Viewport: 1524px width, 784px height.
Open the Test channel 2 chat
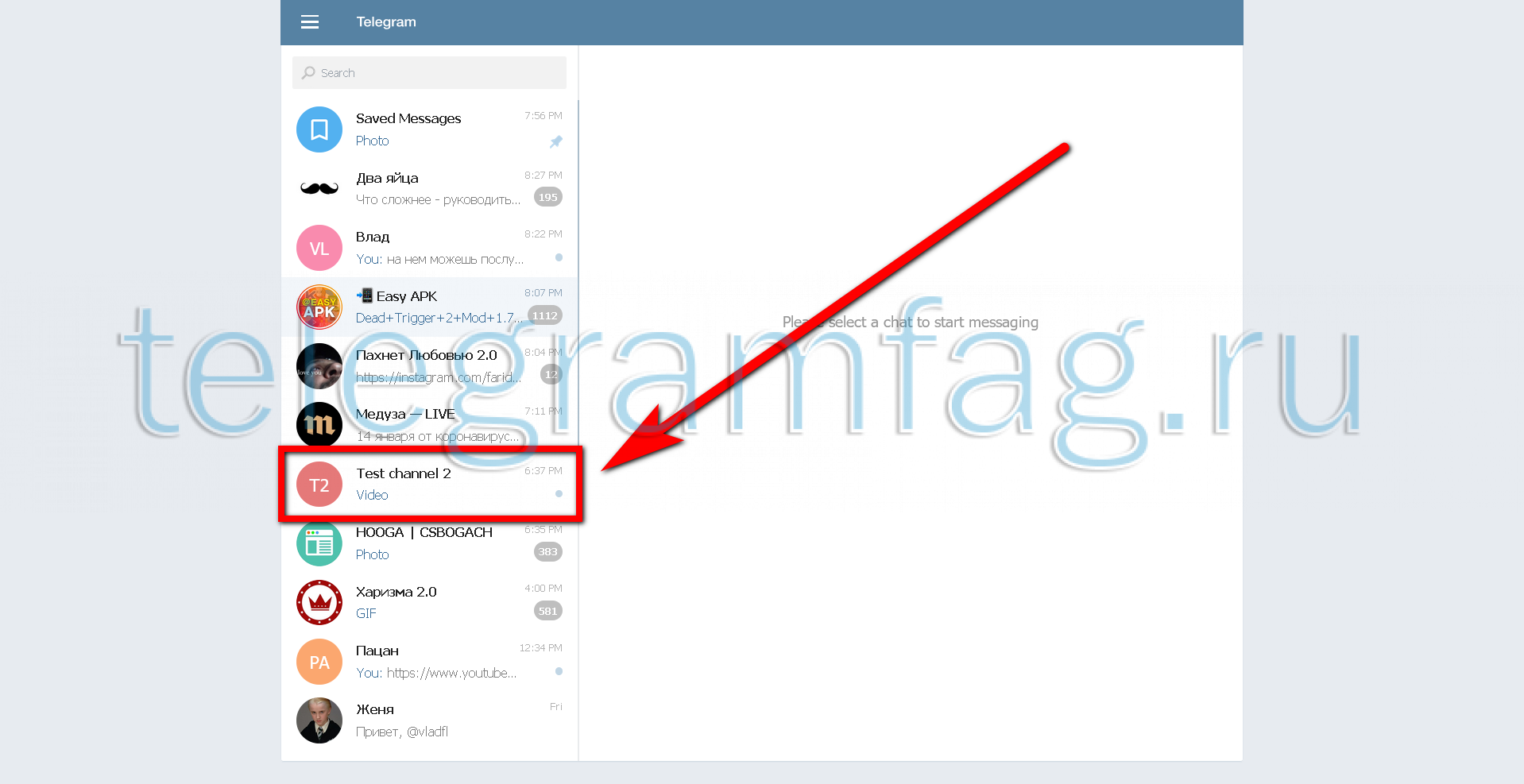[430, 485]
